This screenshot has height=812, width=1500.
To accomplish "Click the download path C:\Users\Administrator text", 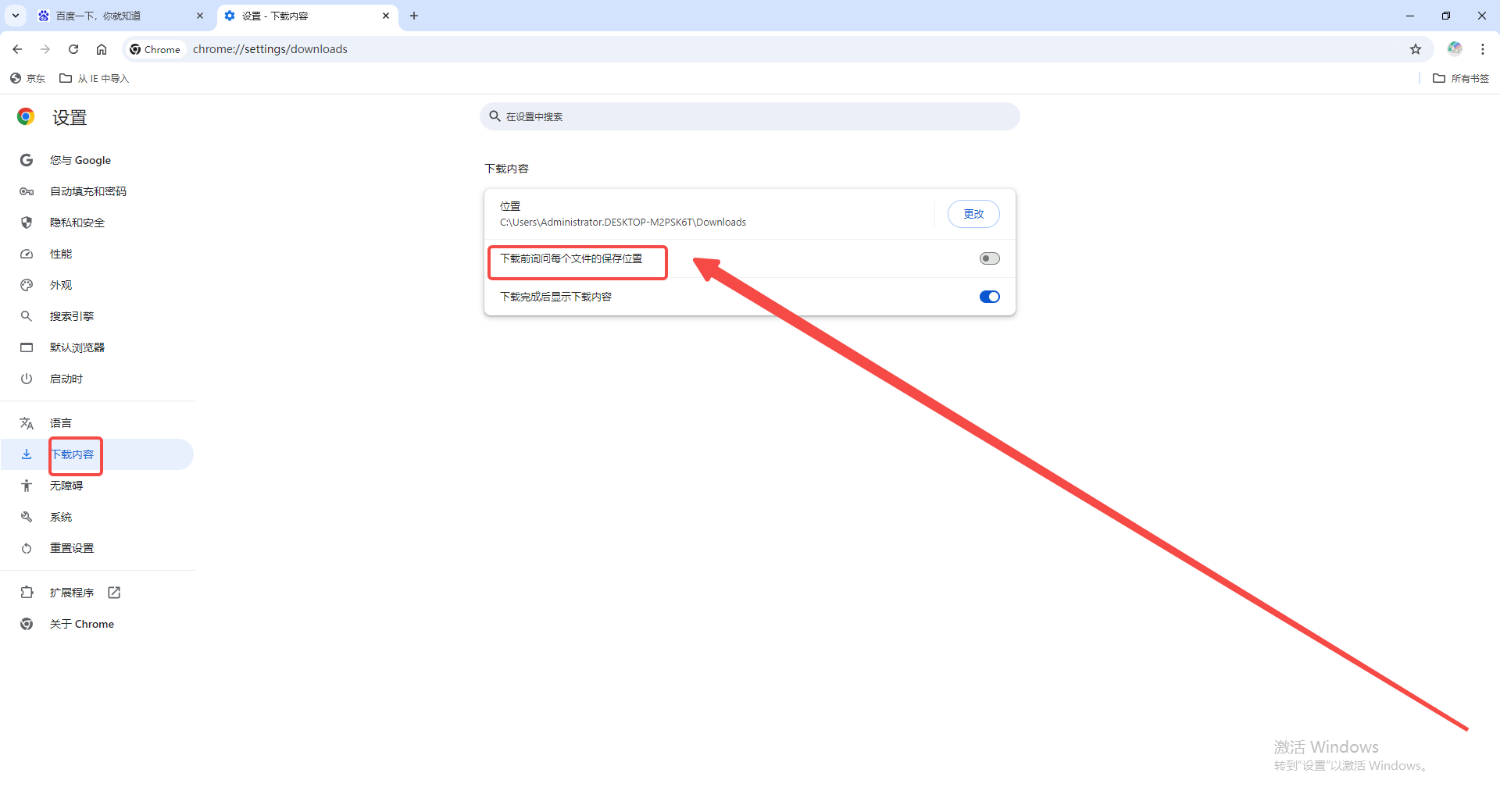I will (623, 223).
